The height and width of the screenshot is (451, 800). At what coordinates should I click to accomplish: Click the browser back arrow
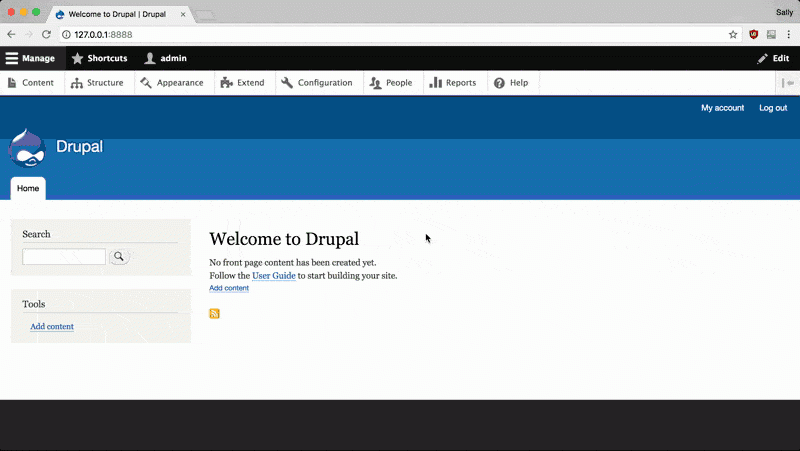point(11,34)
